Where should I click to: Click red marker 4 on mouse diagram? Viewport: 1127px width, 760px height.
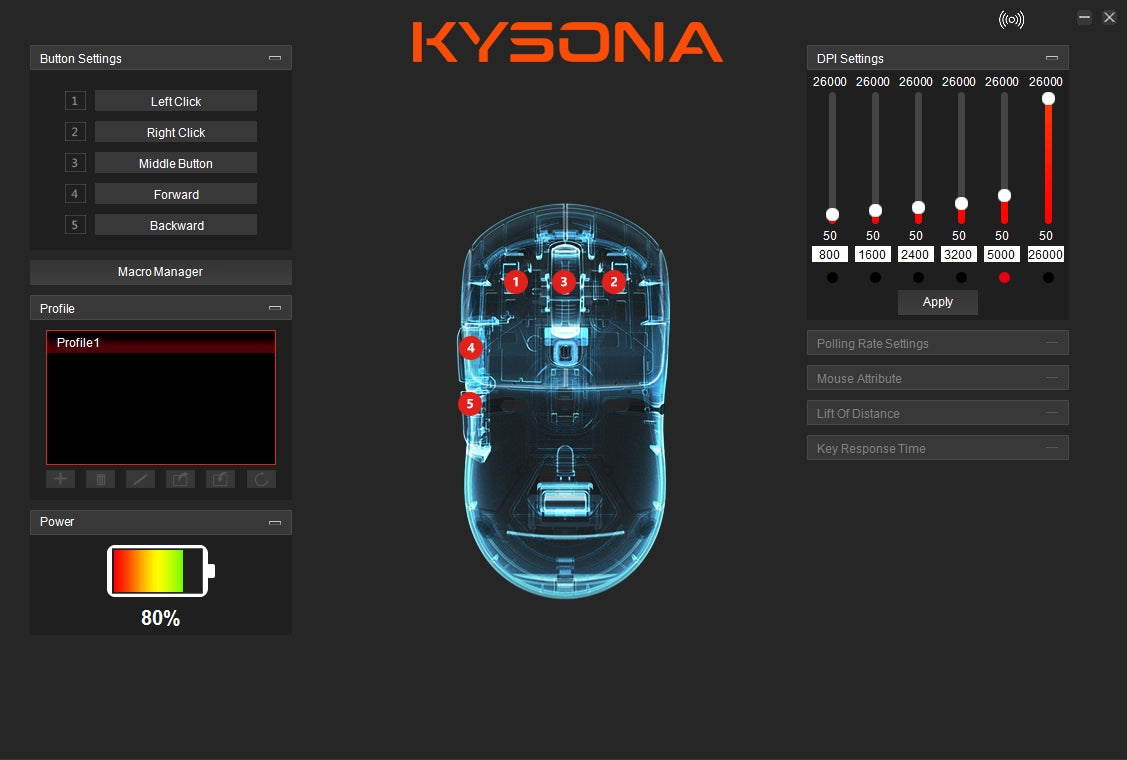click(x=471, y=348)
